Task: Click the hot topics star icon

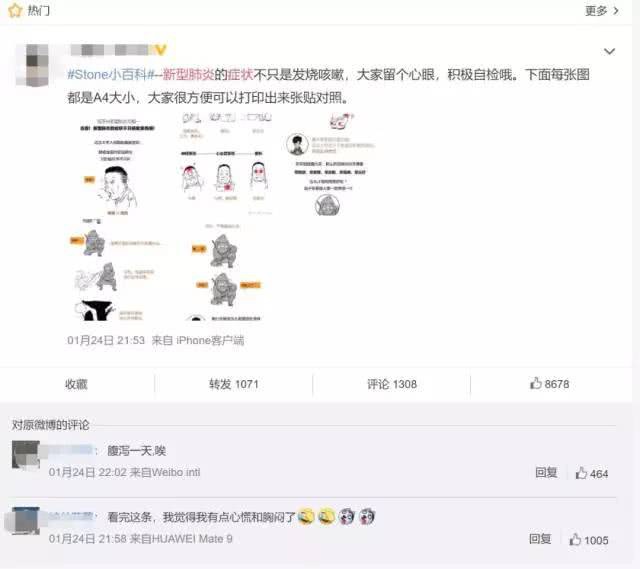Action: pyautogui.click(x=15, y=10)
